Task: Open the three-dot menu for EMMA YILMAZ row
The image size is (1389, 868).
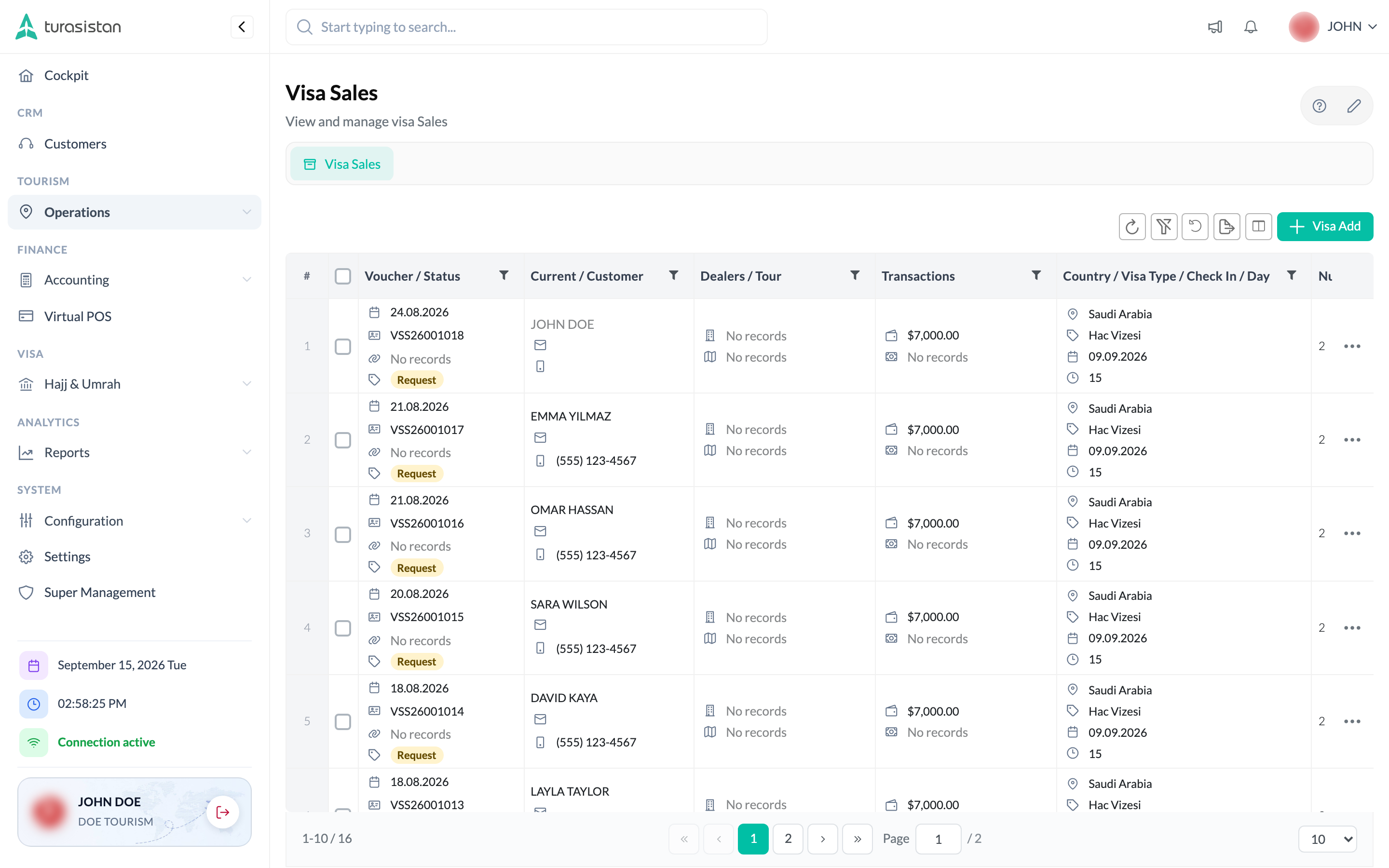Action: [x=1352, y=440]
